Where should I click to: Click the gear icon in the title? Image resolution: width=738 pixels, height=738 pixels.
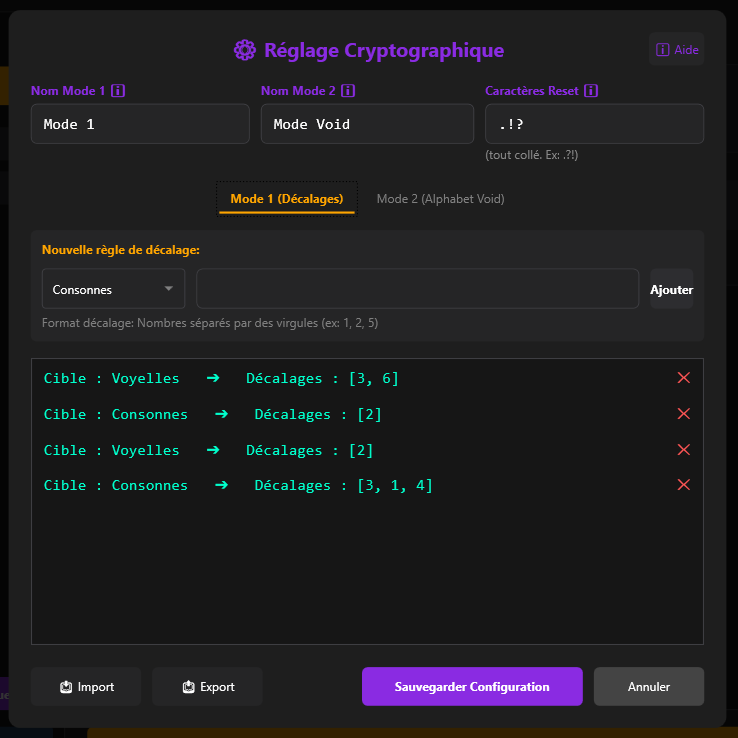[x=244, y=50]
